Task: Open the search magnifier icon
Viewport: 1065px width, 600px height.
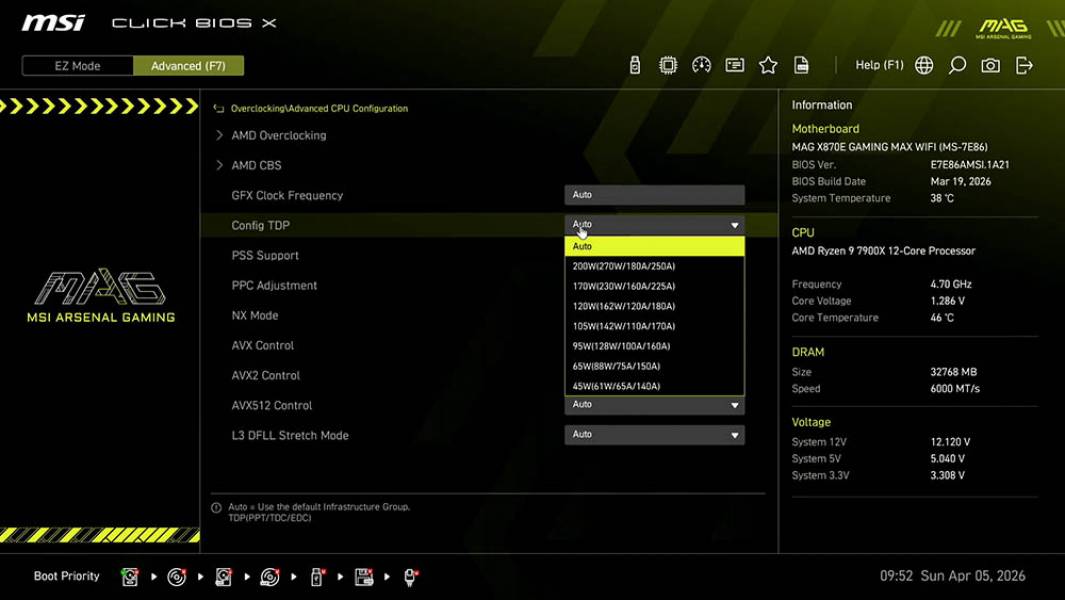Action: (956, 65)
